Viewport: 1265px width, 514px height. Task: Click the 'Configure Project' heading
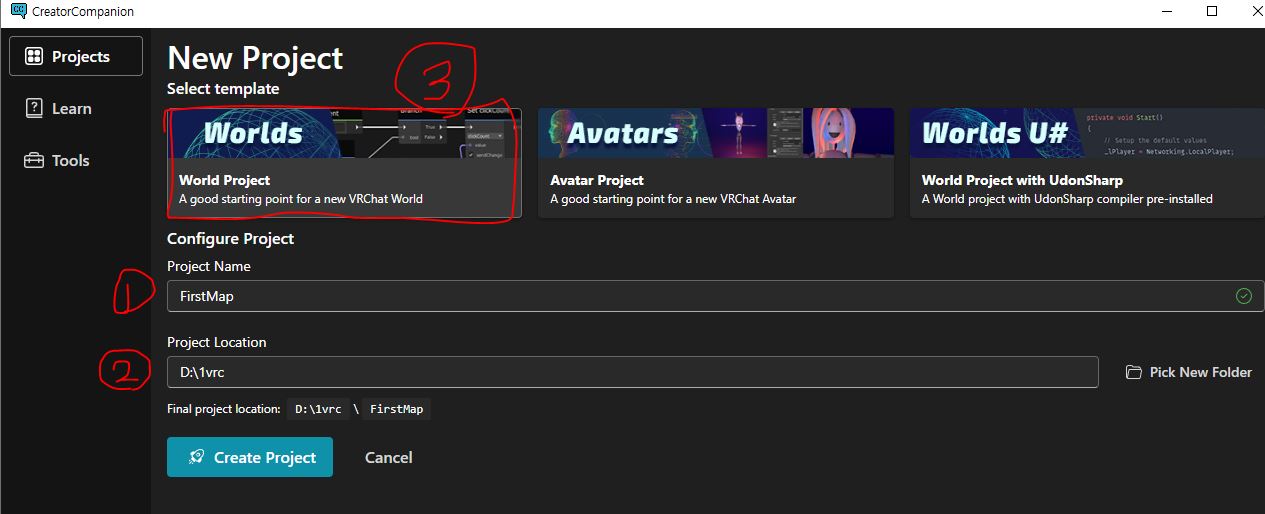pyautogui.click(x=230, y=239)
